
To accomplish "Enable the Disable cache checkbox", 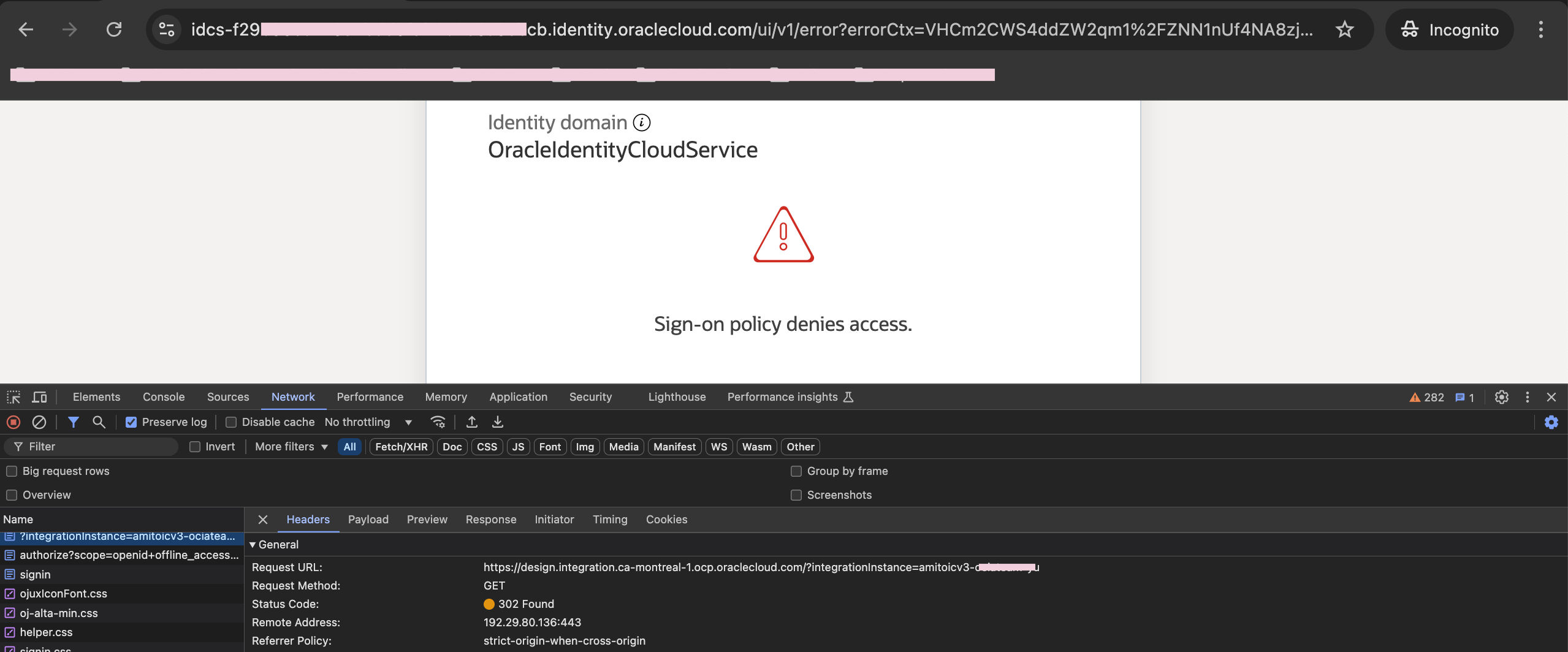I will tap(230, 422).
